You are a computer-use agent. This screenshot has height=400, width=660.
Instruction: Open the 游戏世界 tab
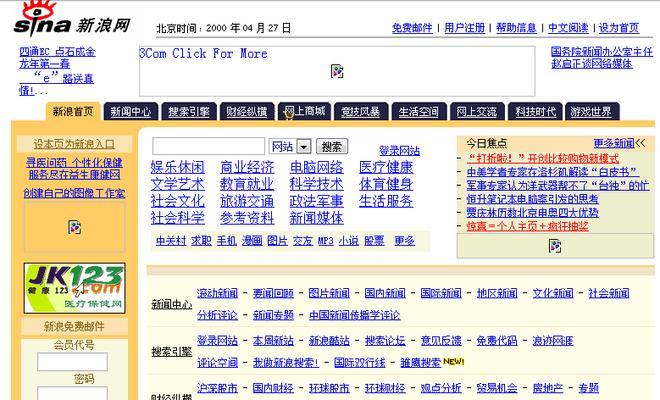591,112
